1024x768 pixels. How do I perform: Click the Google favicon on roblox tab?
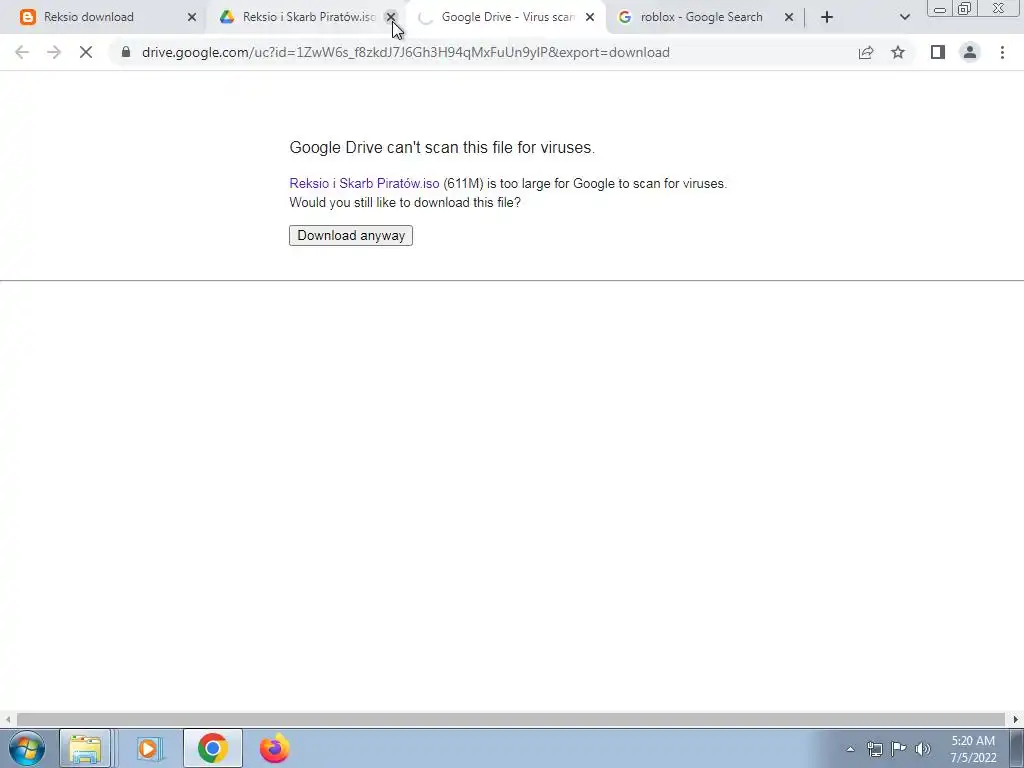[x=624, y=17]
